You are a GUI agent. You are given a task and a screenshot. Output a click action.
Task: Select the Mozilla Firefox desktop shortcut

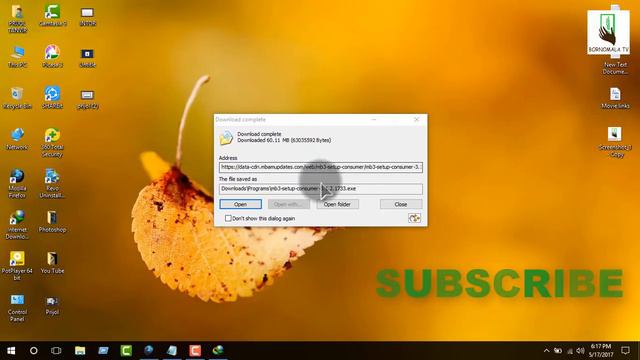click(17, 184)
